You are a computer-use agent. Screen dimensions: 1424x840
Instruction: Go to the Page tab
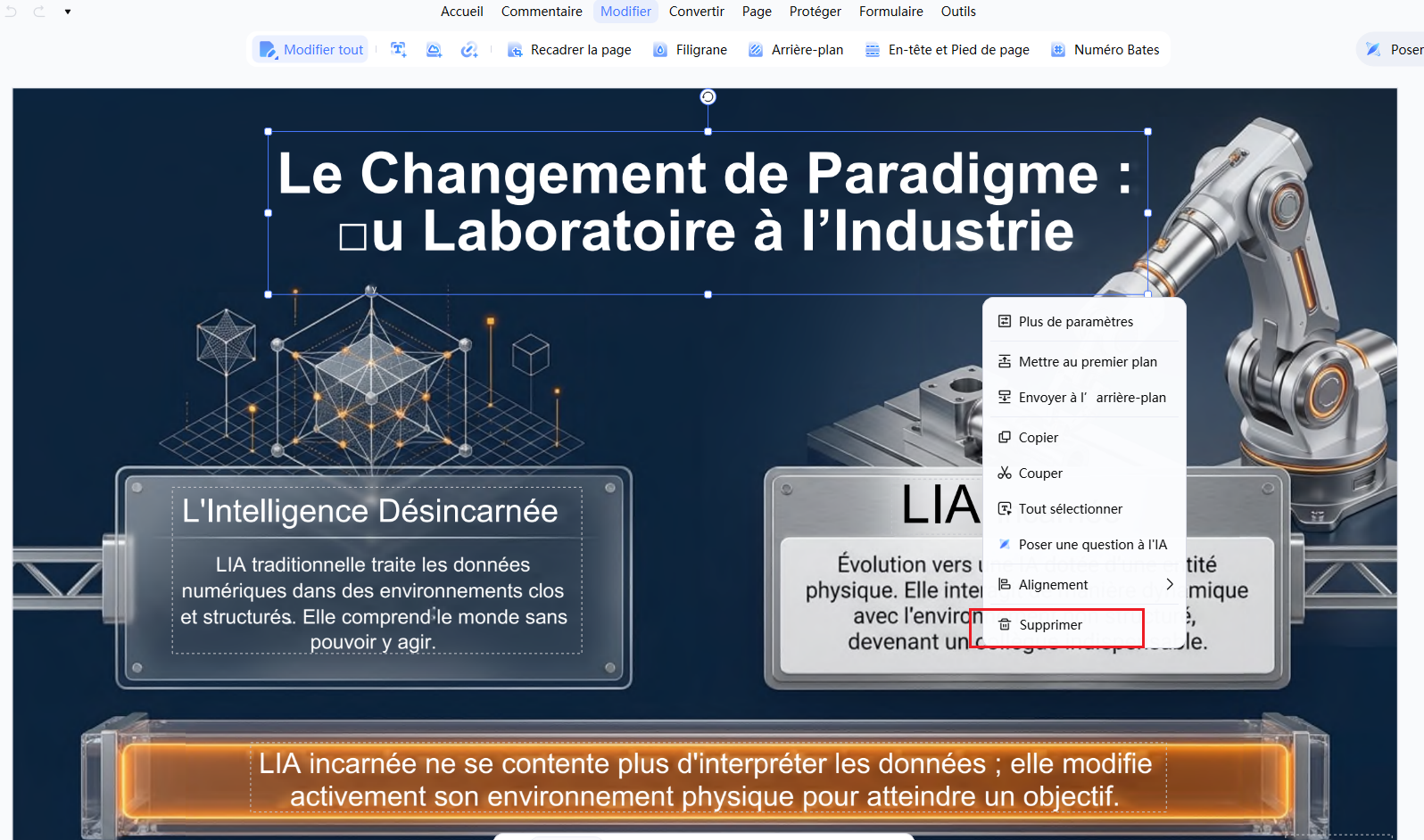click(x=757, y=12)
